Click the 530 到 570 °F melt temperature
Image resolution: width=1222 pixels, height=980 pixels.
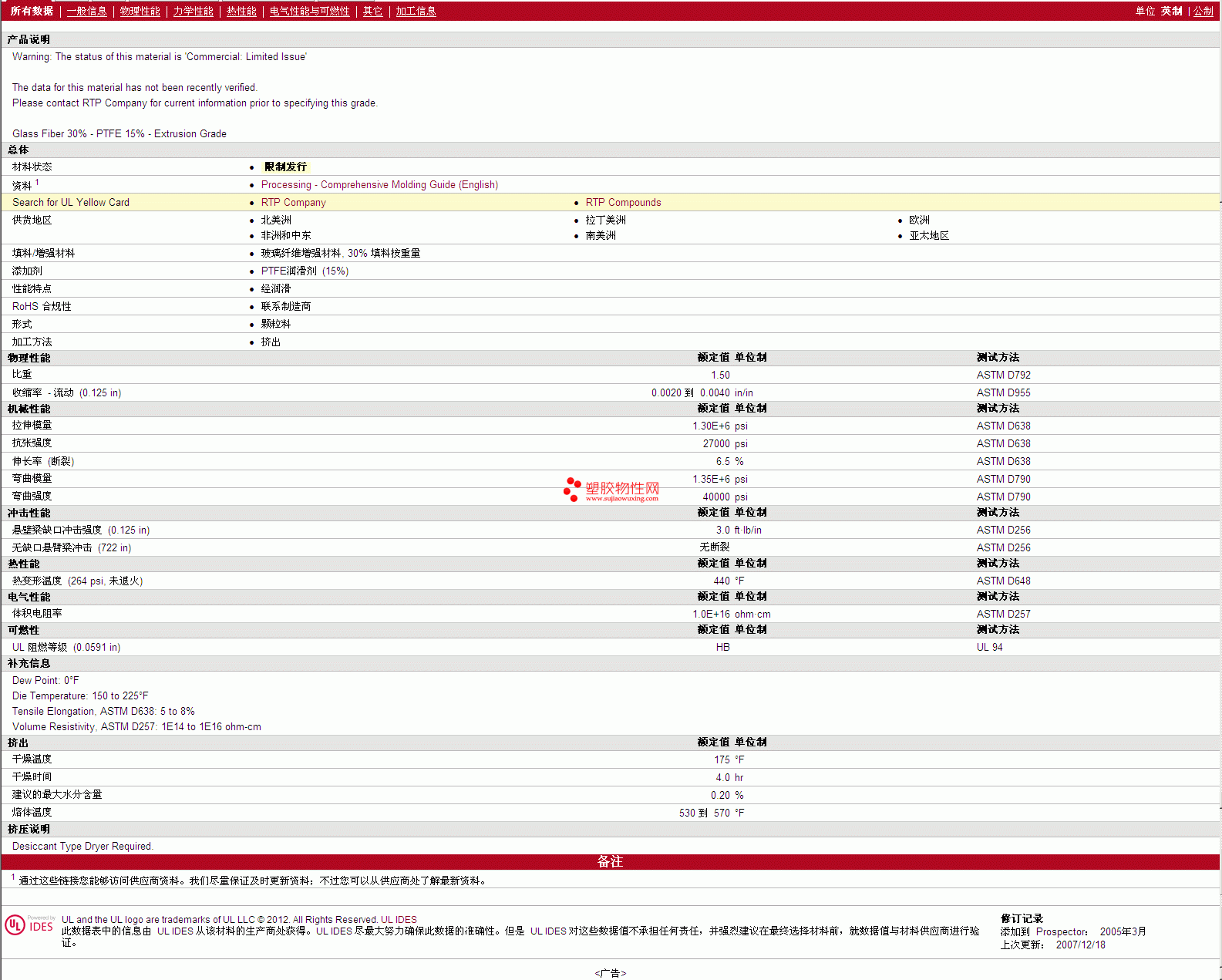712,813
